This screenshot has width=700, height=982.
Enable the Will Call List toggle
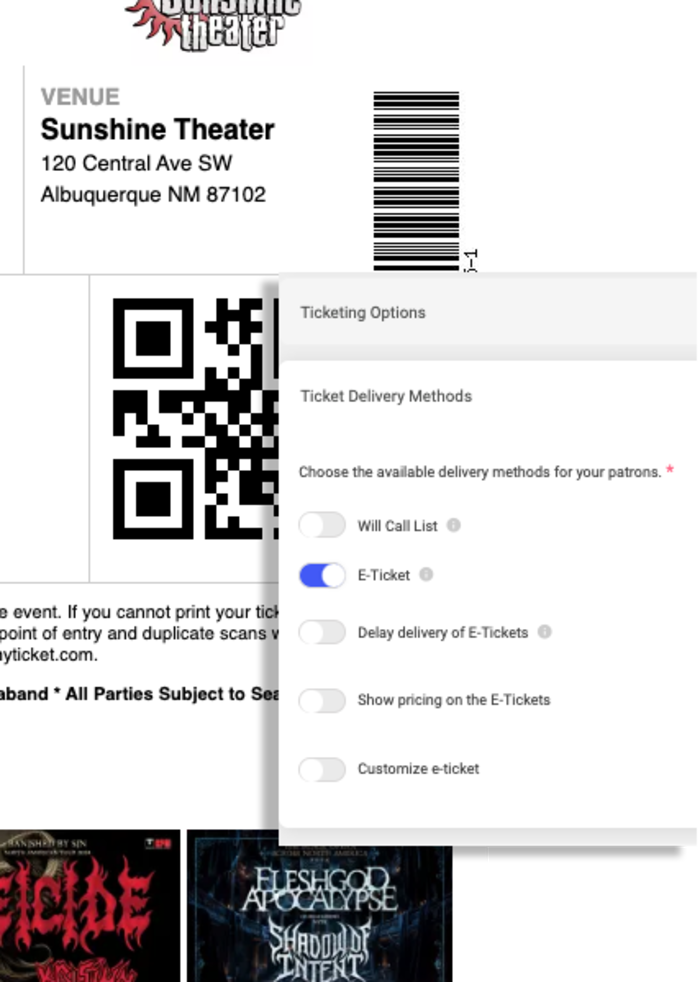click(322, 525)
